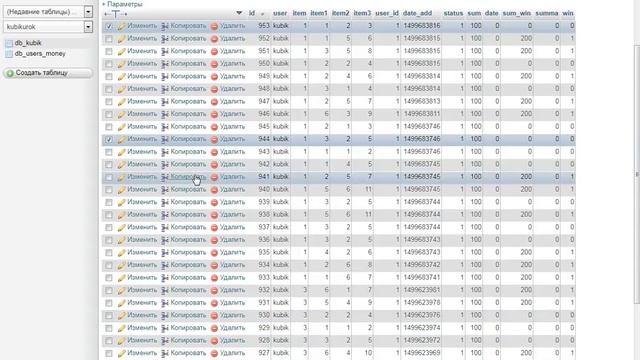Click the Создать таблицу button
Screen dimensions: 640x360
pyautogui.click(x=48, y=73)
